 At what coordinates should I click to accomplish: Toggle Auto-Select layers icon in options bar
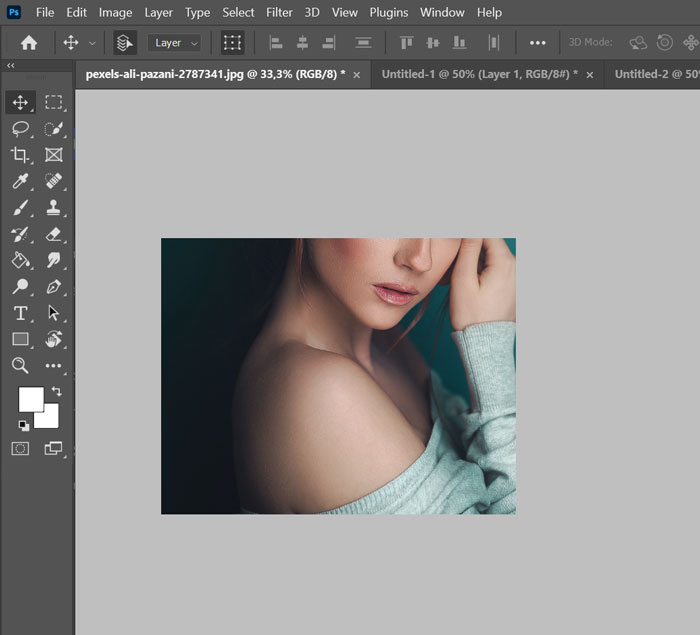pyautogui.click(x=124, y=43)
